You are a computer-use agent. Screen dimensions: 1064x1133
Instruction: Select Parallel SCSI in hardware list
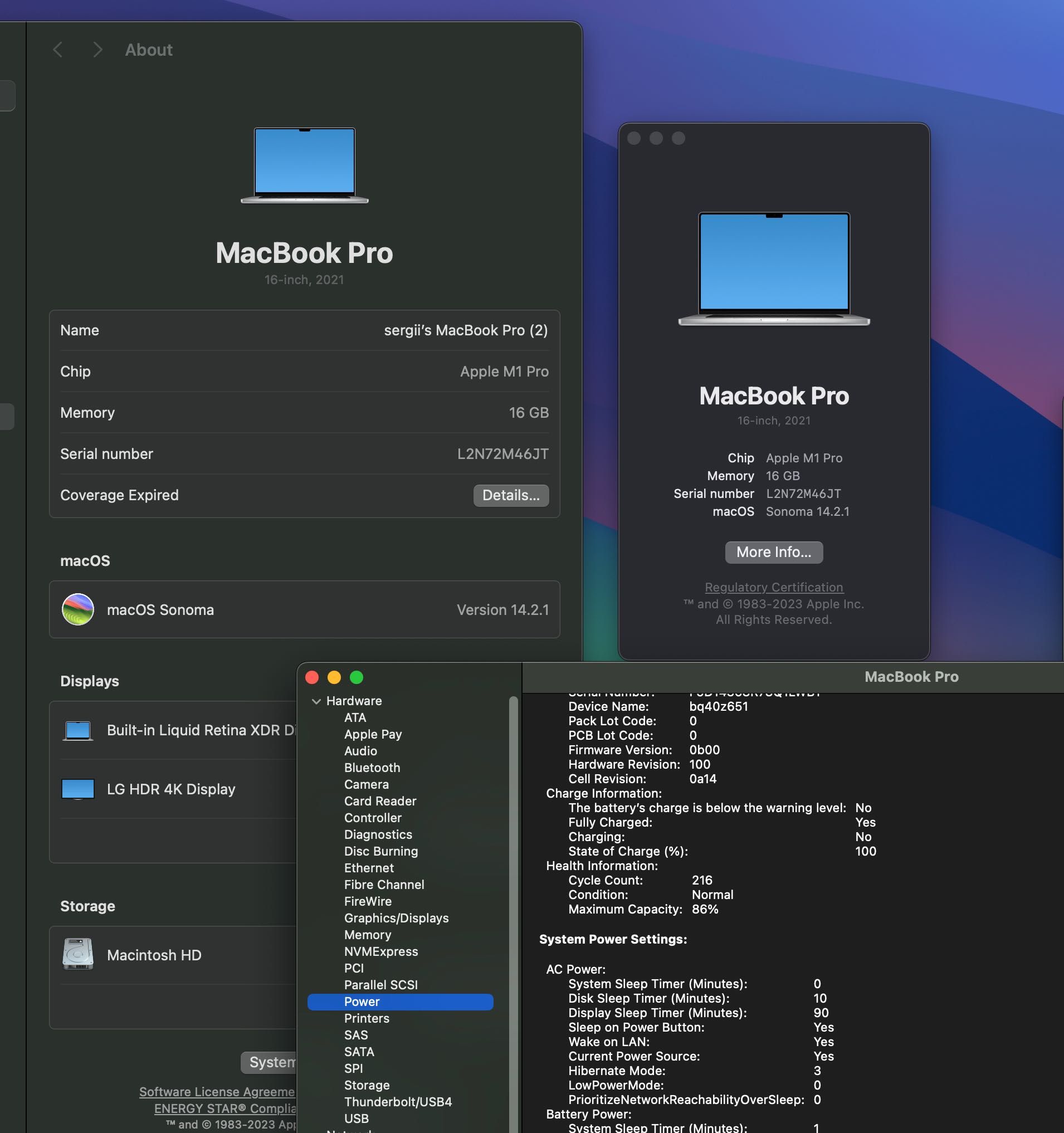[x=380, y=985]
